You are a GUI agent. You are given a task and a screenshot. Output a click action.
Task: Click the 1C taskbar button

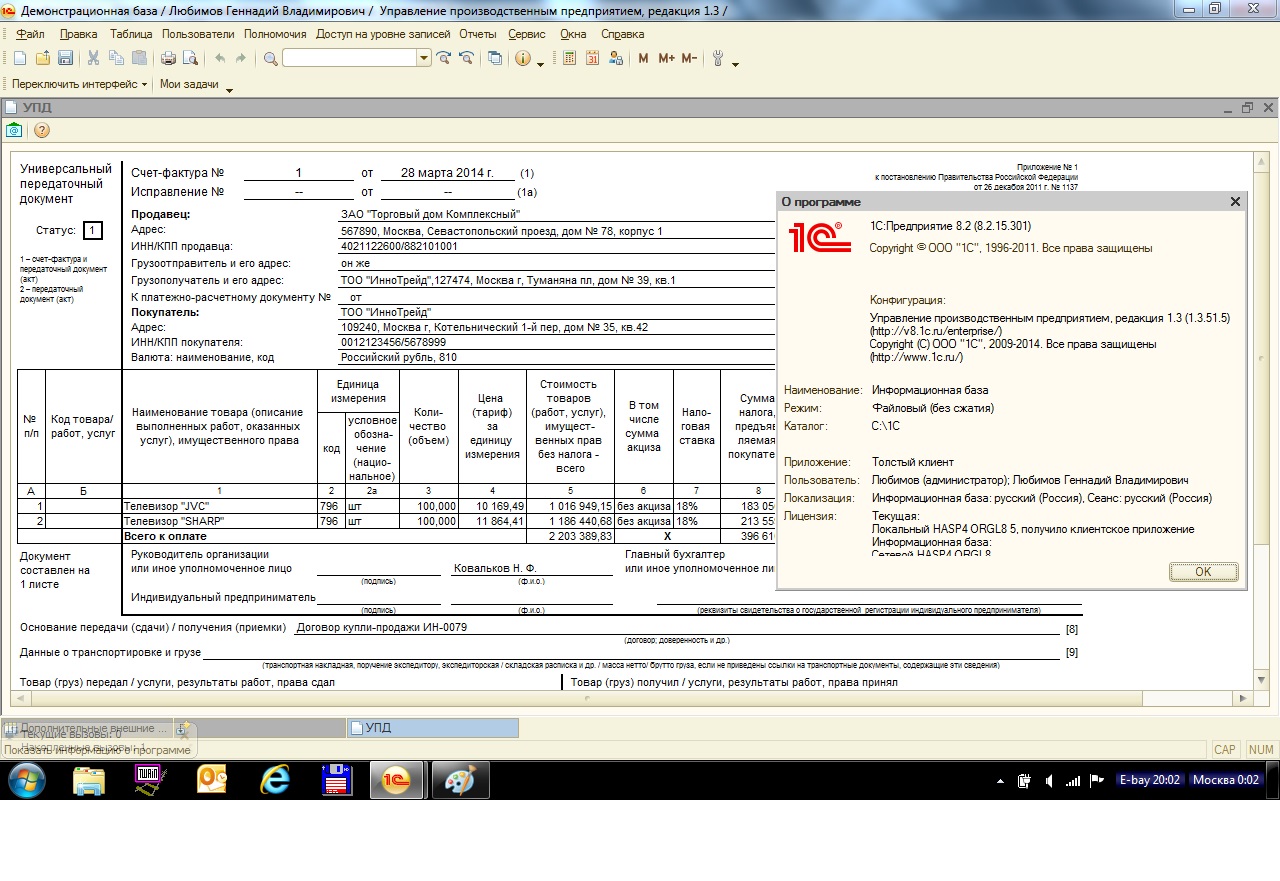pos(398,780)
